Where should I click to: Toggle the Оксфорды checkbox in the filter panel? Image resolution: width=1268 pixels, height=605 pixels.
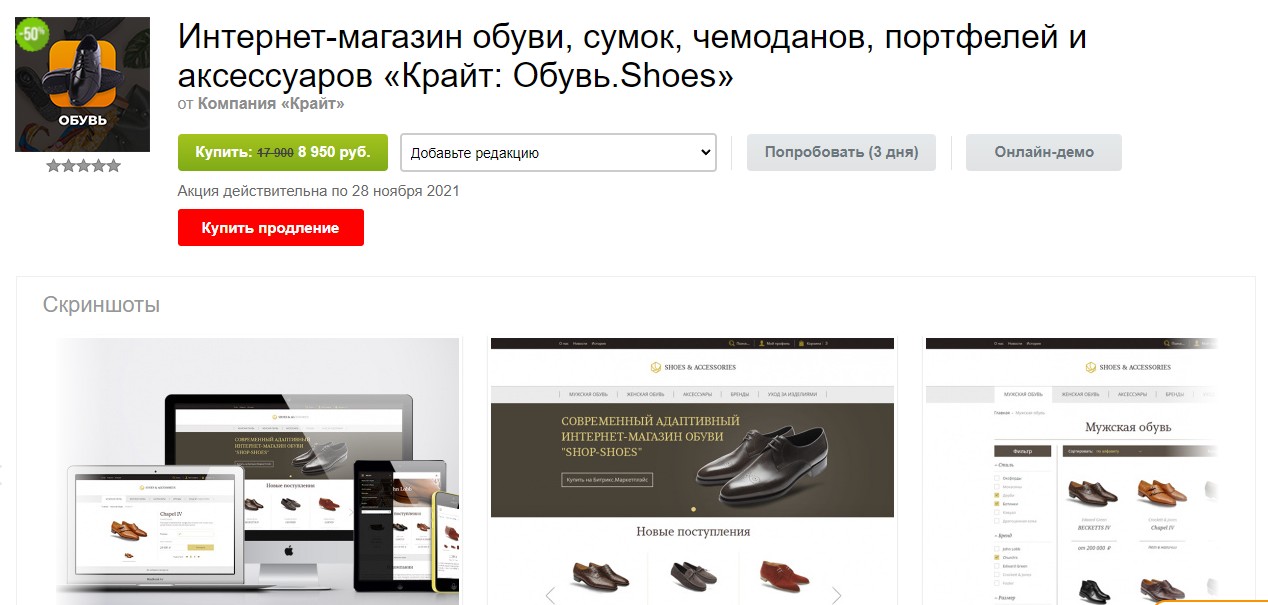998,479
